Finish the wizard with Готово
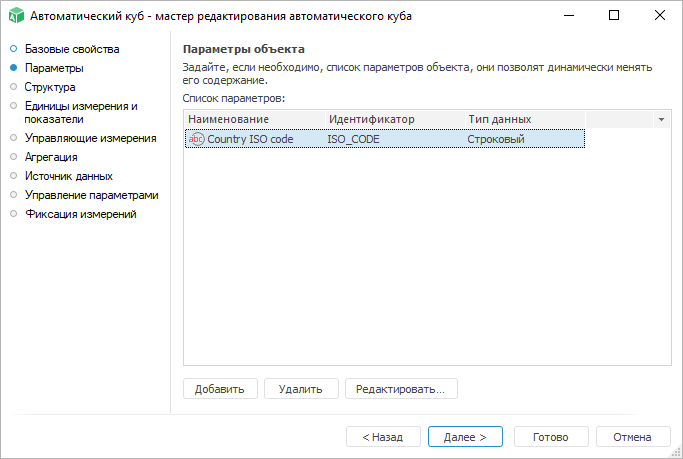683x459 pixels. (x=551, y=437)
